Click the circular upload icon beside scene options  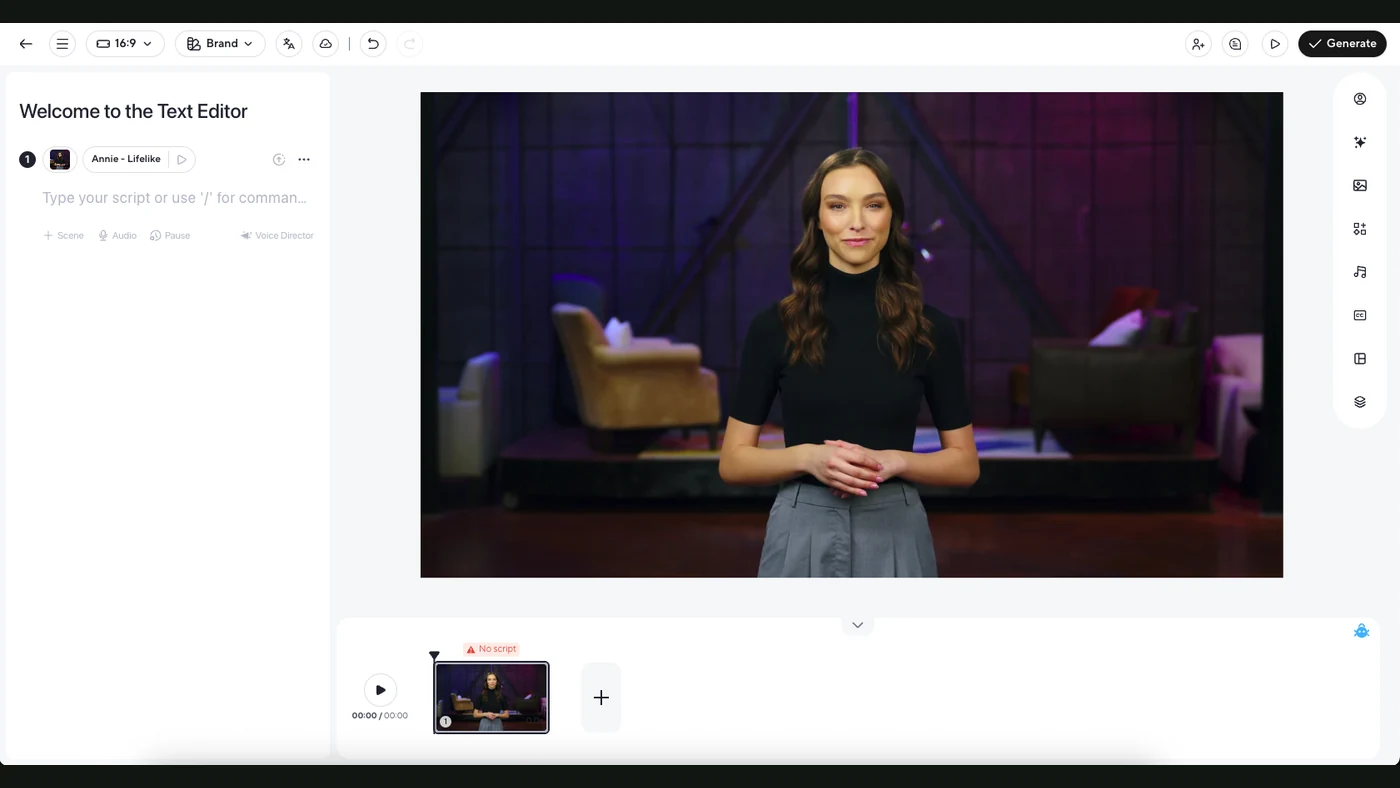tap(279, 159)
